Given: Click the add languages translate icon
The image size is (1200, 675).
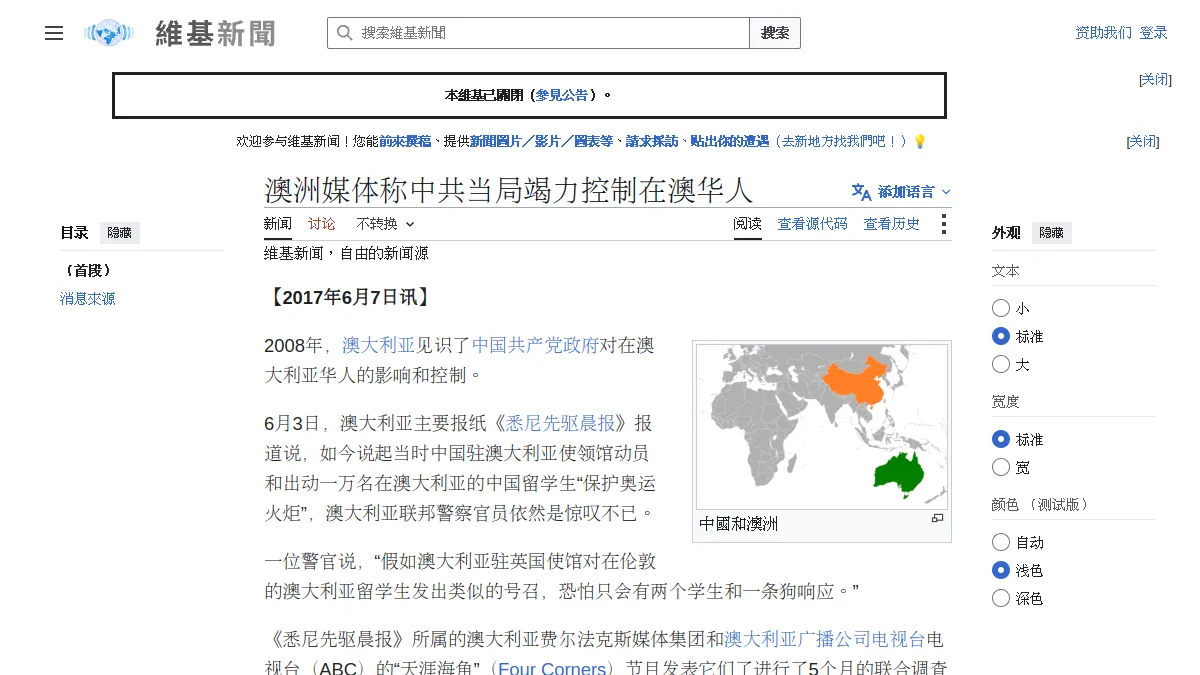Looking at the screenshot, I should (x=861, y=192).
